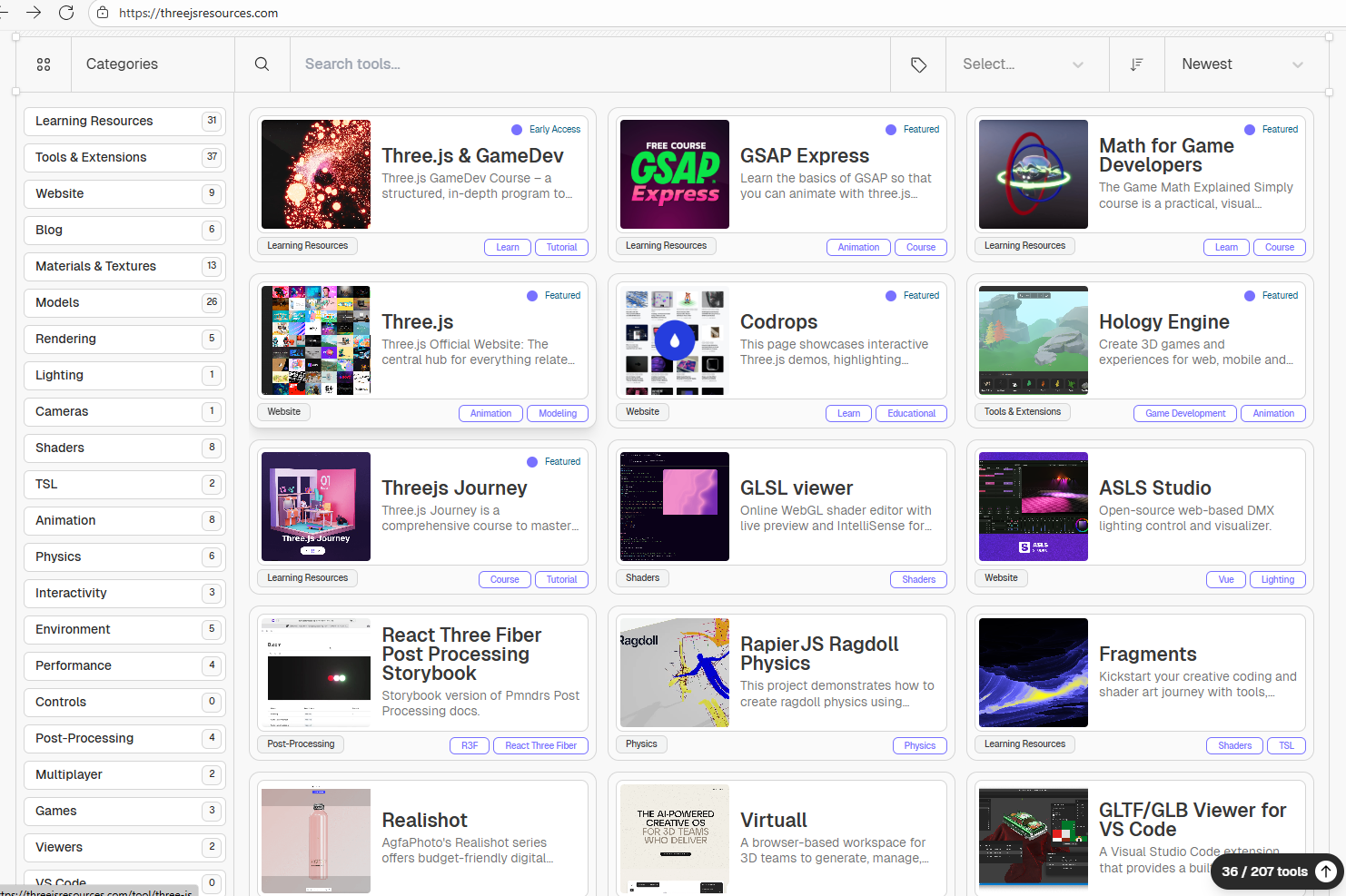Click the categories grid icon
This screenshot has height=896, width=1346.
click(44, 64)
